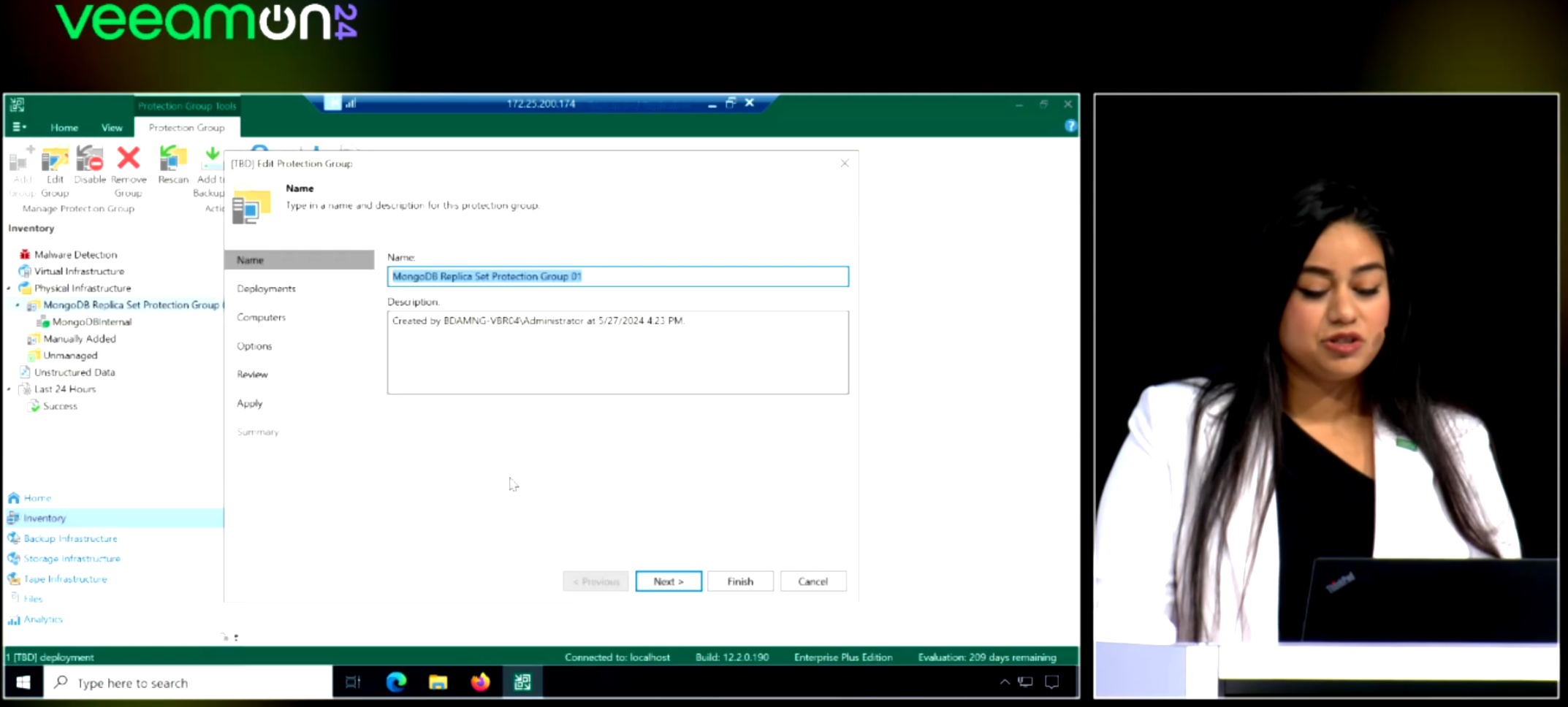Open the Analytics navigation view
The height and width of the screenshot is (707, 1568).
(42, 619)
